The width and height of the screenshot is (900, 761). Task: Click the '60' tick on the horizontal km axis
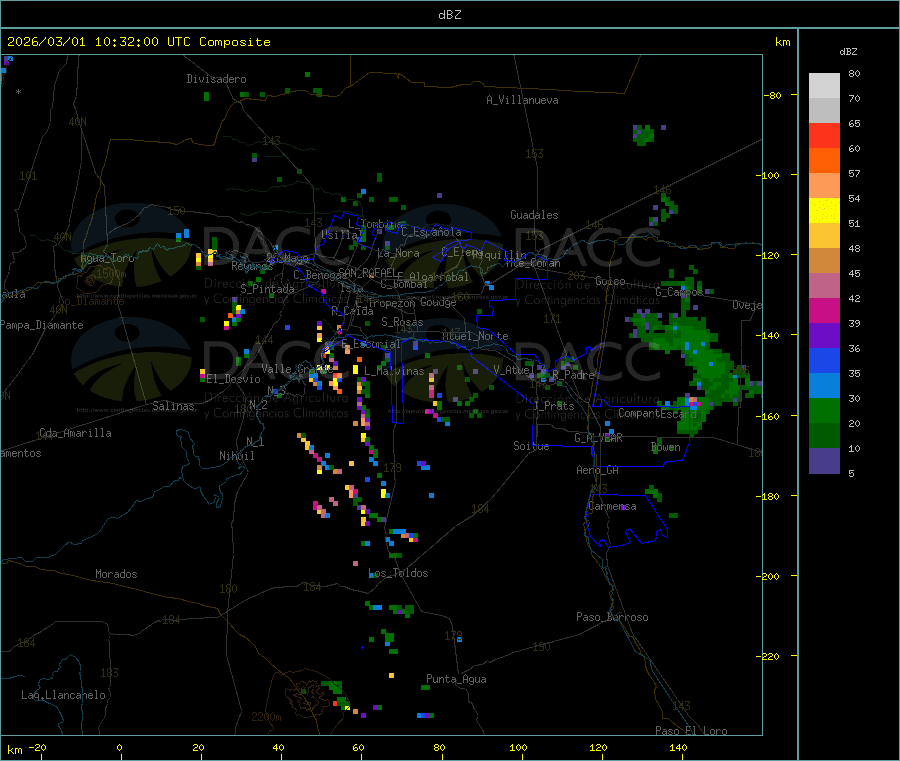point(358,747)
